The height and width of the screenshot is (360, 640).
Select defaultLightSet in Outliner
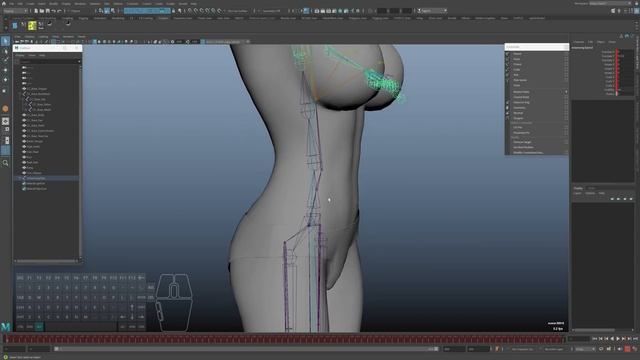pyautogui.click(x=36, y=184)
